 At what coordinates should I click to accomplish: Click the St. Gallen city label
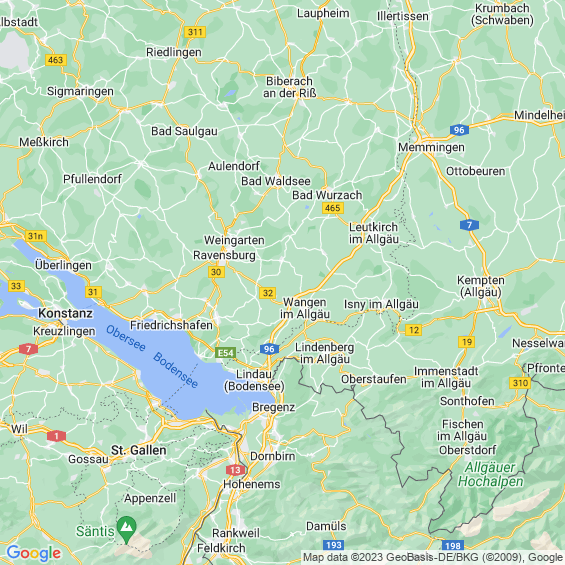(139, 450)
